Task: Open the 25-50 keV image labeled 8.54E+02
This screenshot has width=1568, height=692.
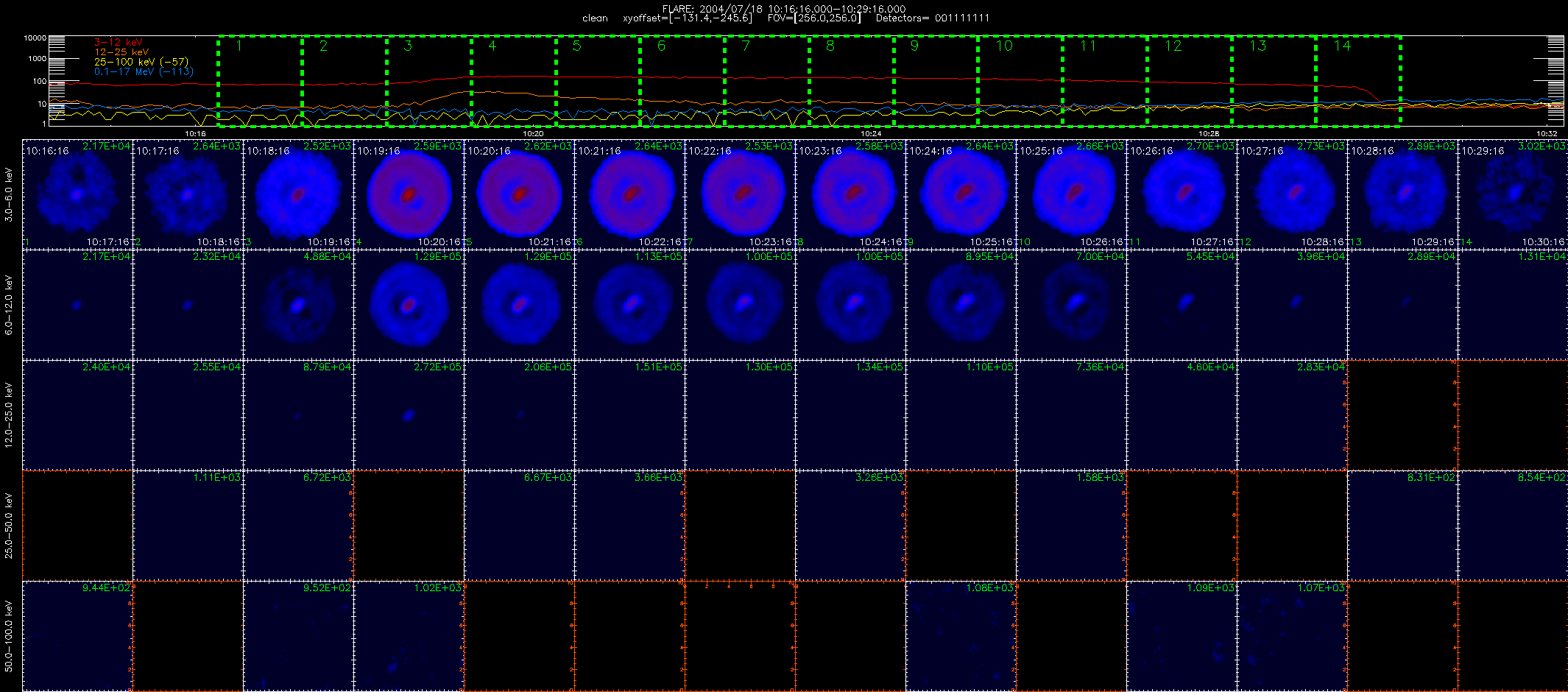Action: point(1513,525)
